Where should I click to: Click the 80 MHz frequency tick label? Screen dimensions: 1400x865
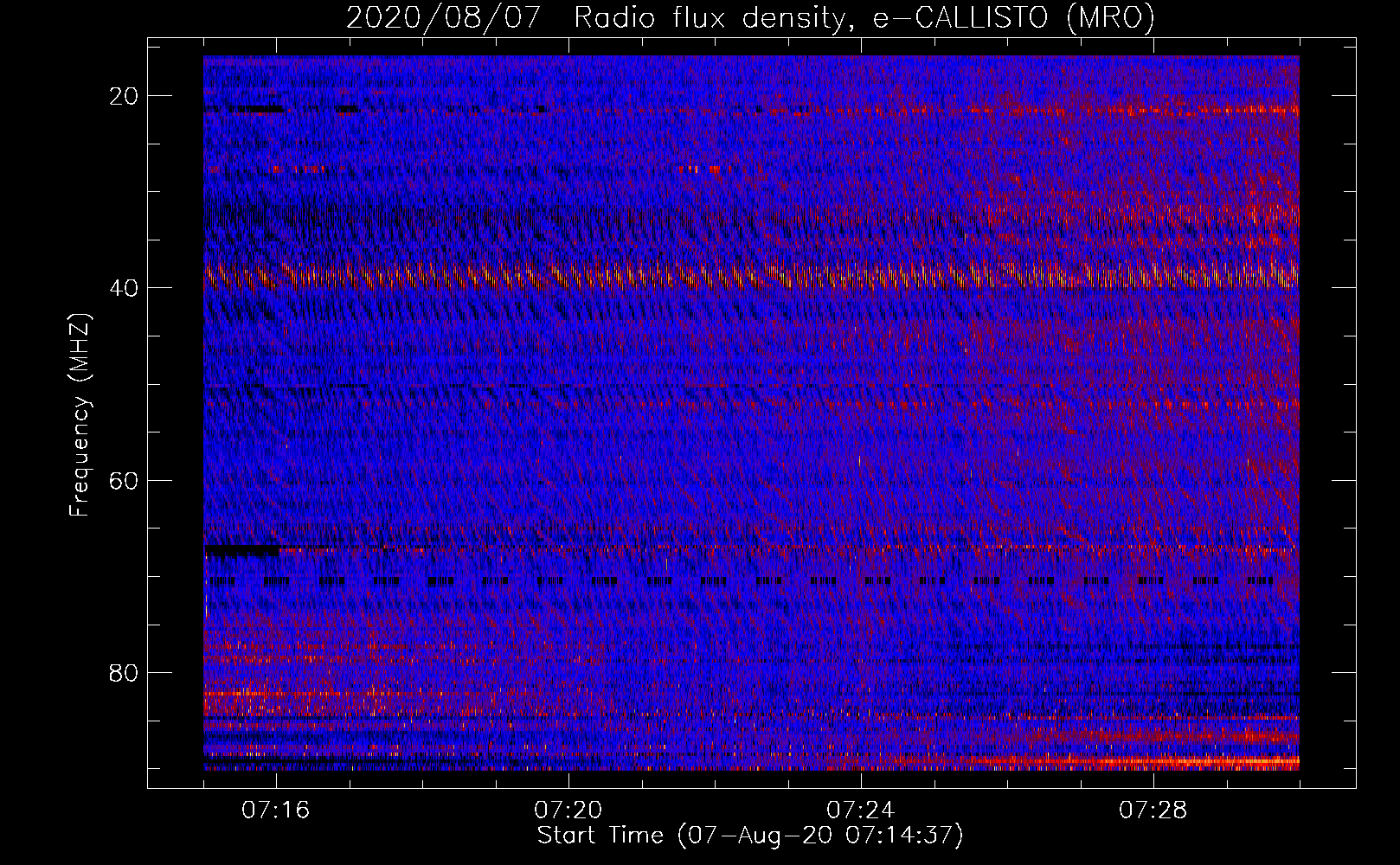point(125,672)
